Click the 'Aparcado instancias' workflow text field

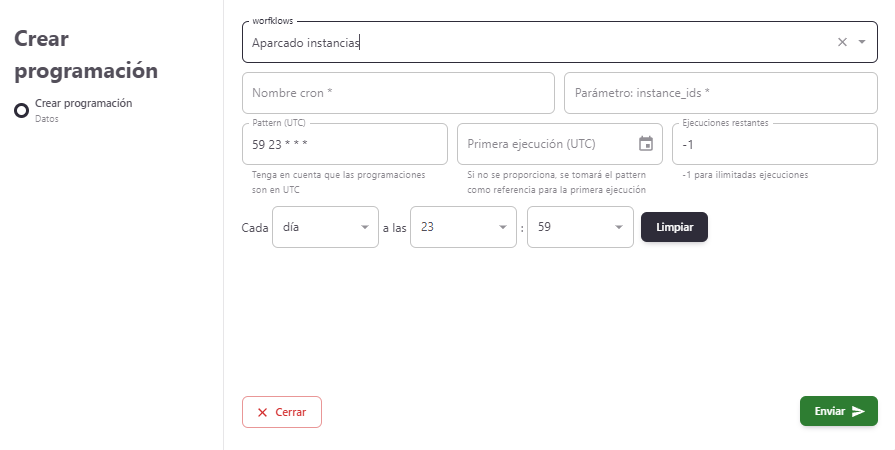pos(540,43)
